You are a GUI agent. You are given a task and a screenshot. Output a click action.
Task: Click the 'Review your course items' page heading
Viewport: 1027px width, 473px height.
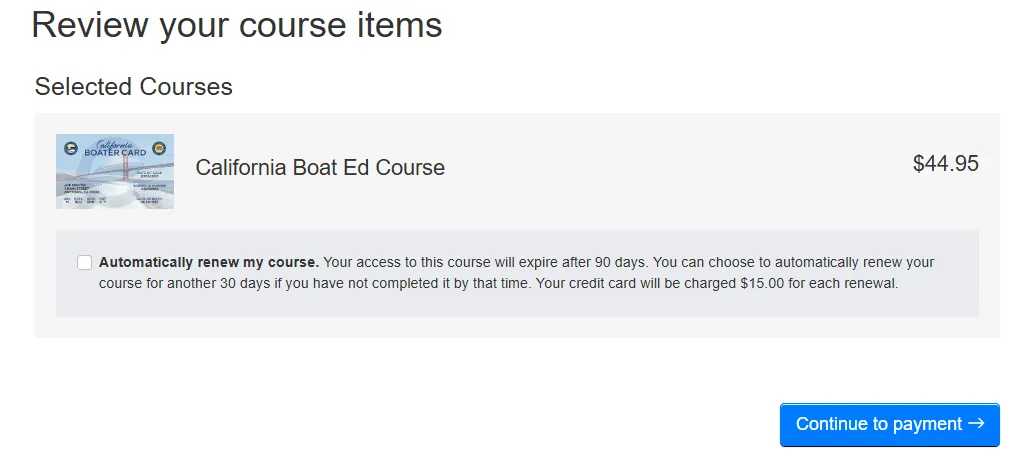tap(236, 24)
